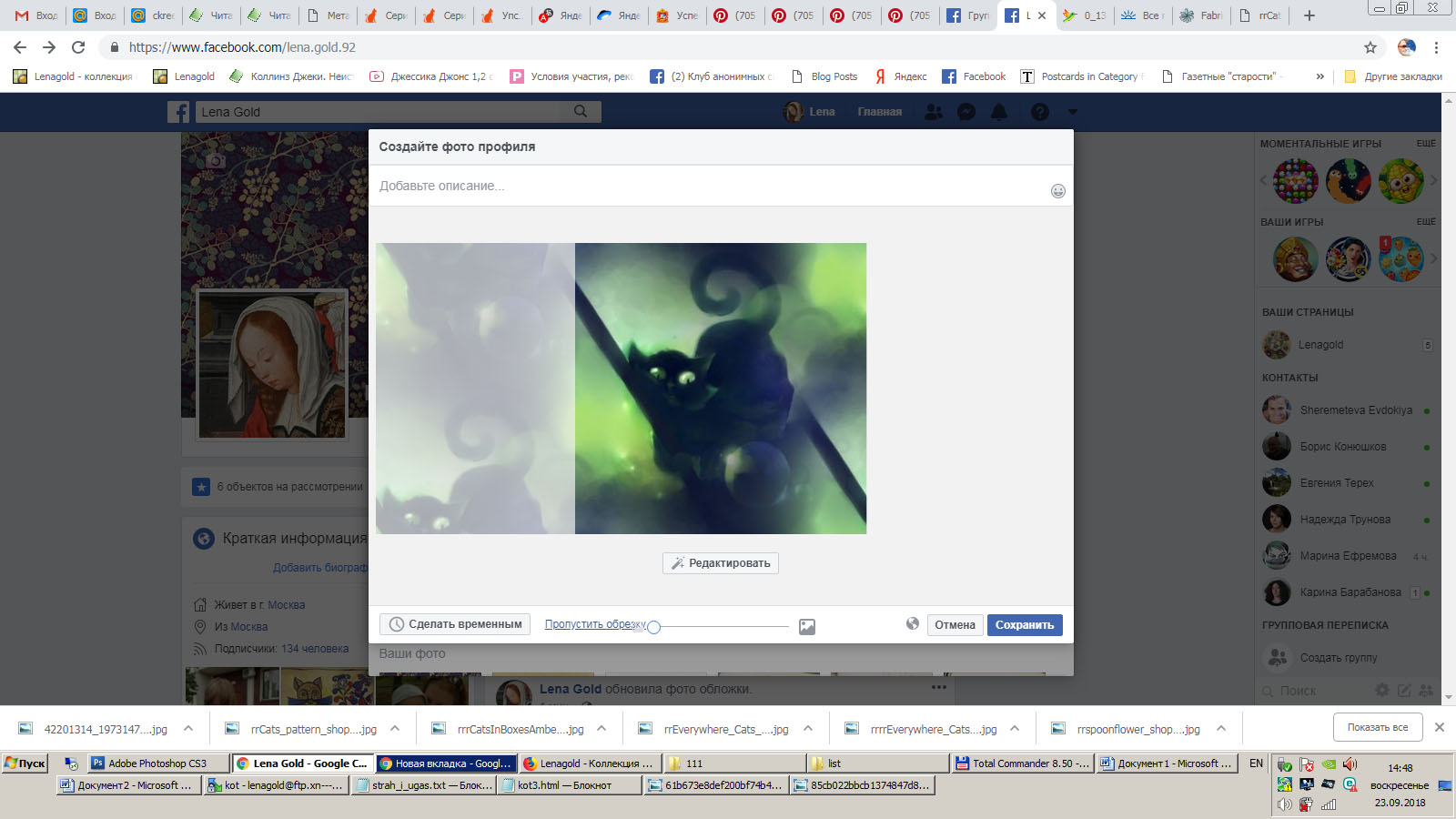The width and height of the screenshot is (1456, 819).
Task: Click the zoom slider handle in the dialog
Action: pyautogui.click(x=653, y=627)
